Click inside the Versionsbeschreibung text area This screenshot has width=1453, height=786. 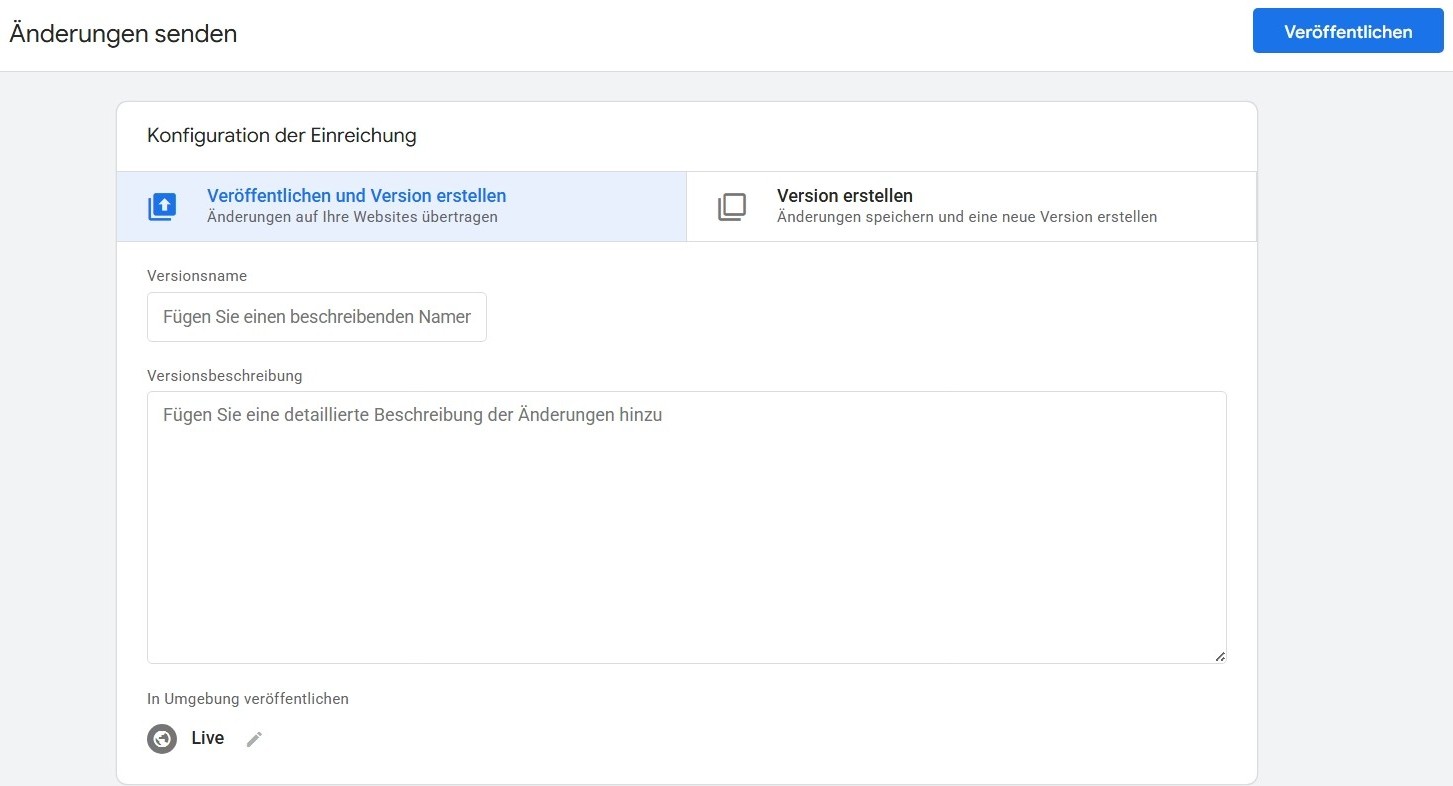686,540
